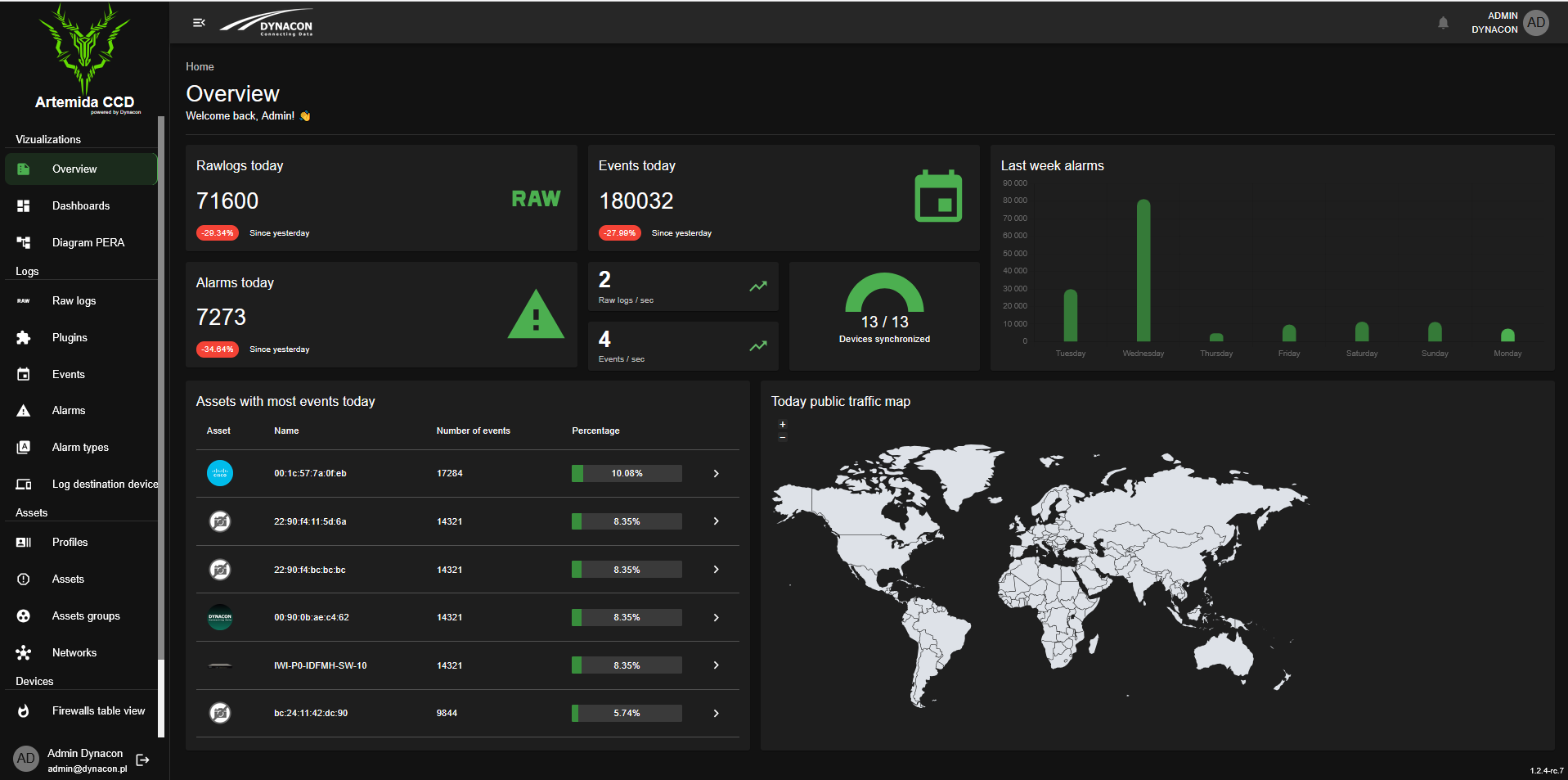Click asset icon for 22:90:f4:bc:bc:bc
This screenshot has width=1568, height=780.
coord(220,570)
